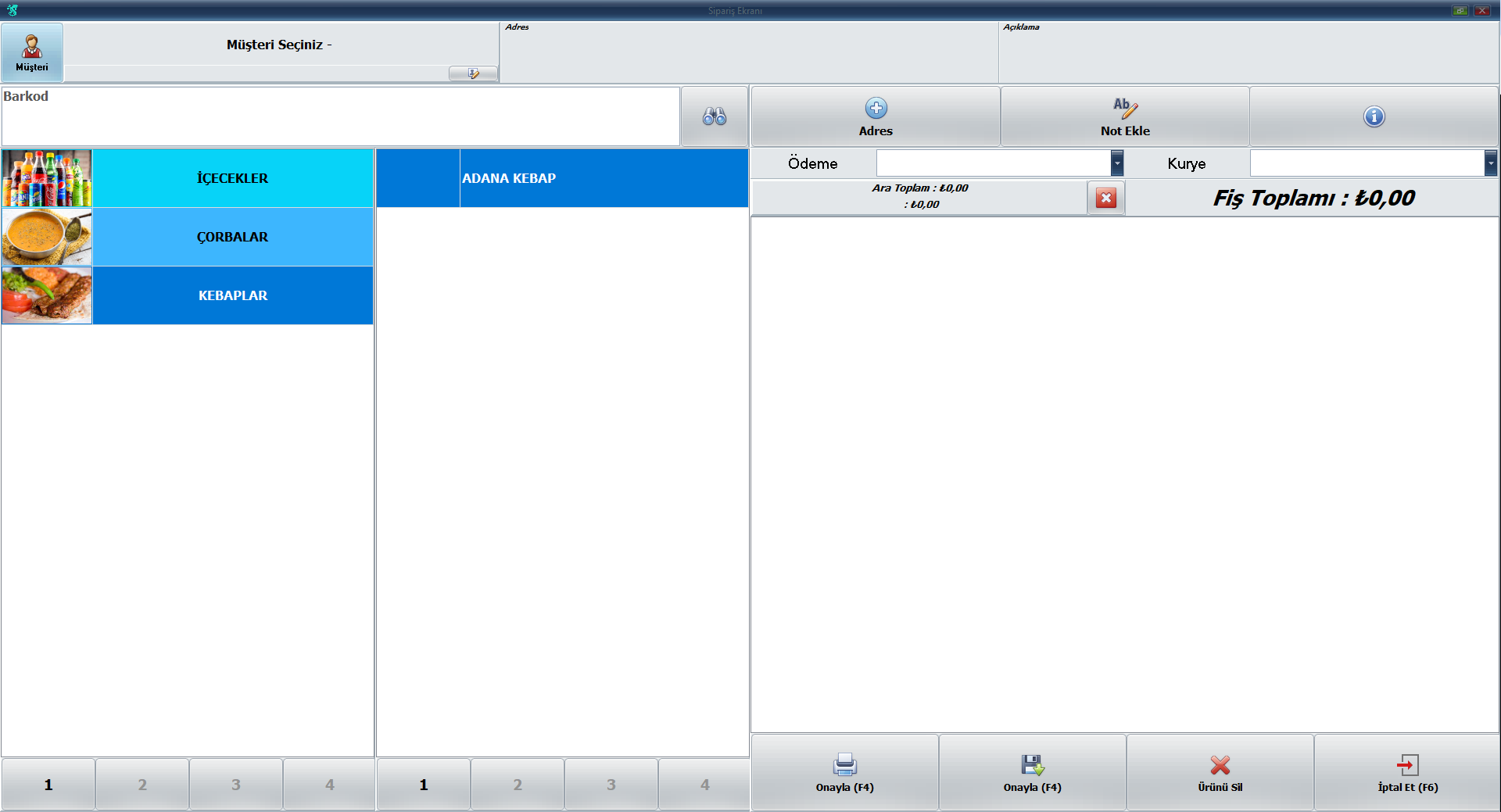Viewport: 1501px width, 812px height.
Task: Select the İÇECEKLER drinks thumbnail image
Action: [47, 178]
